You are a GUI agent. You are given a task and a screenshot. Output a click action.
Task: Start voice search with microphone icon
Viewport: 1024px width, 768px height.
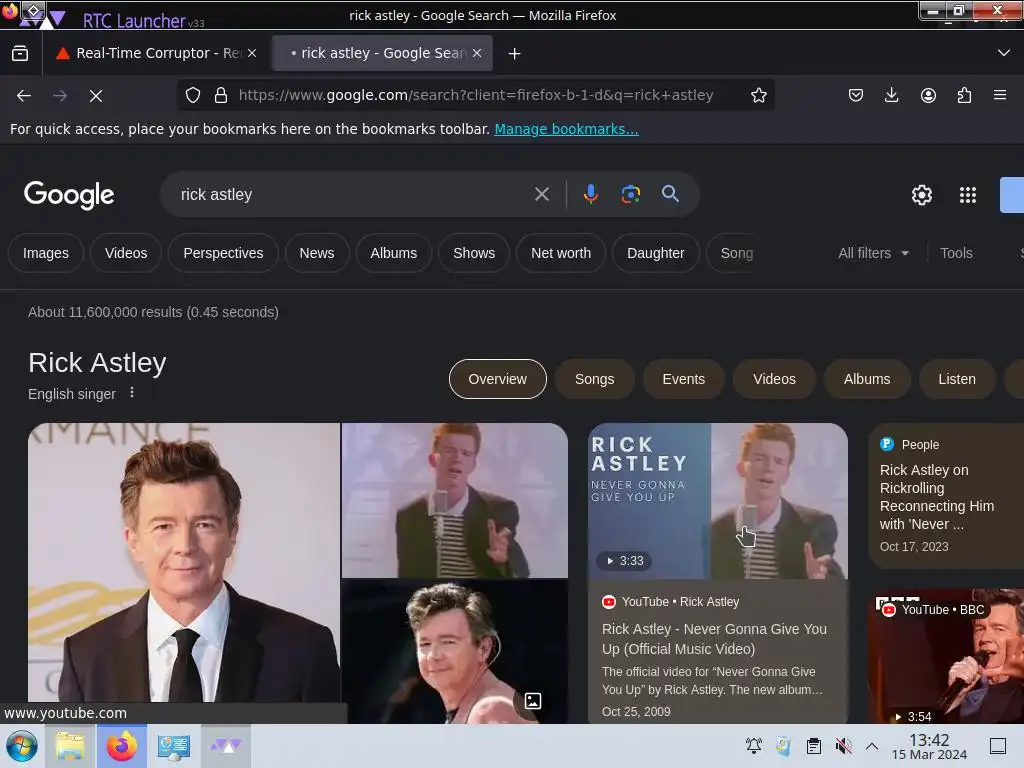590,194
